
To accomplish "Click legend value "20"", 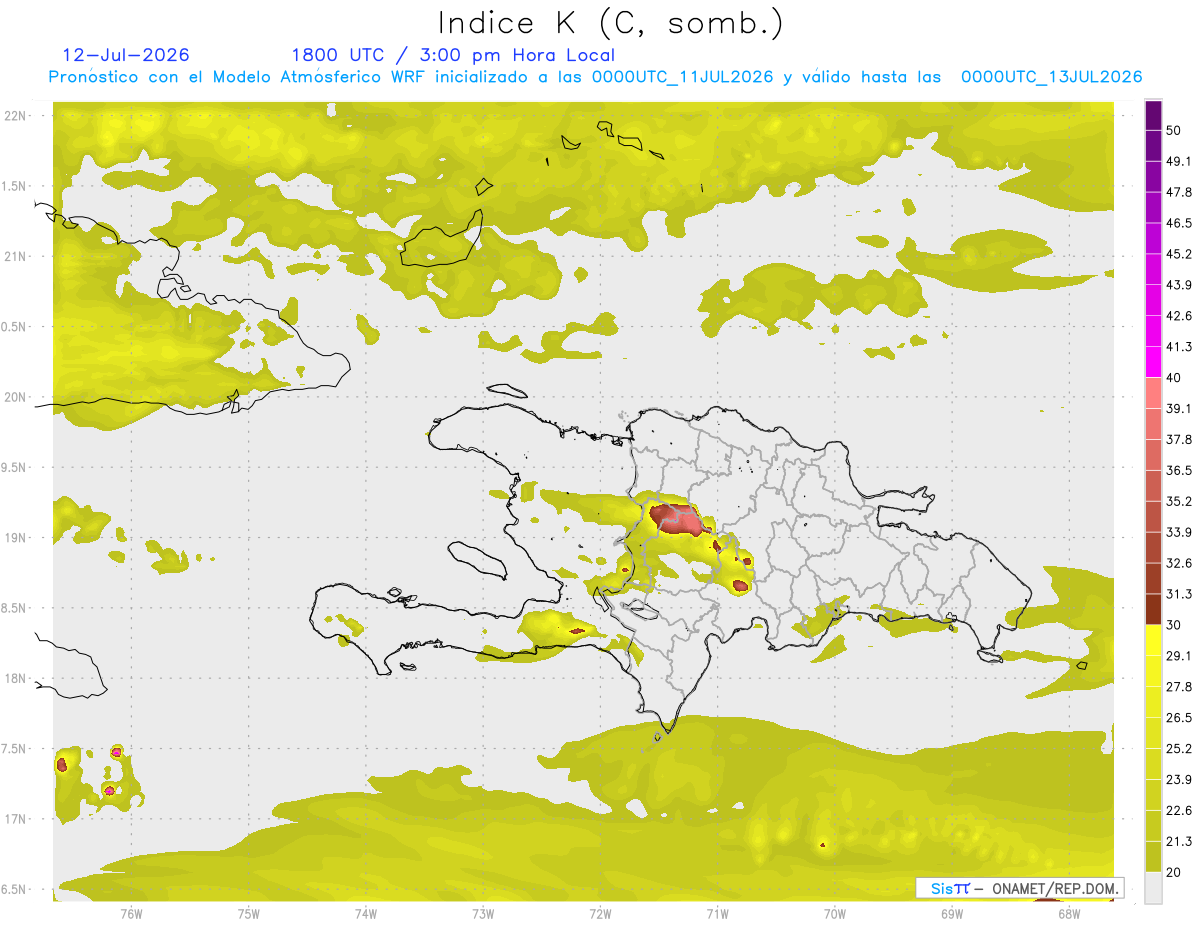I will [x=1174, y=872].
